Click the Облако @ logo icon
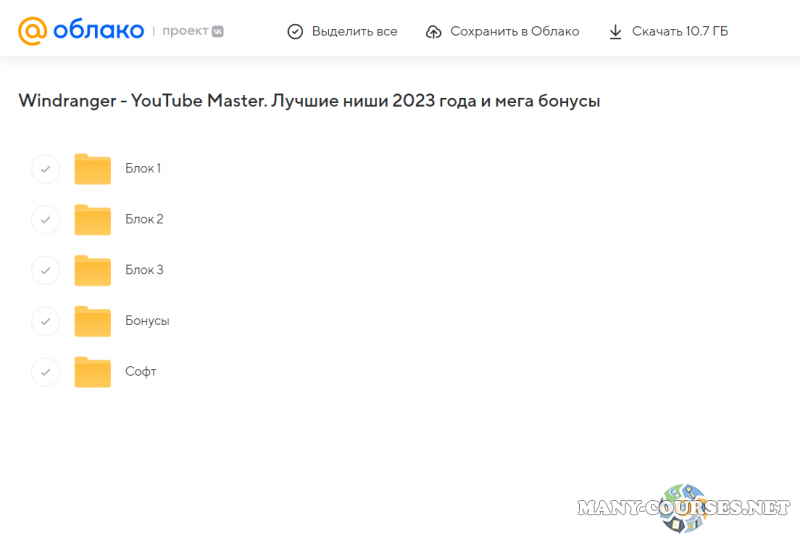Viewport: 800px width, 541px height. (x=32, y=31)
